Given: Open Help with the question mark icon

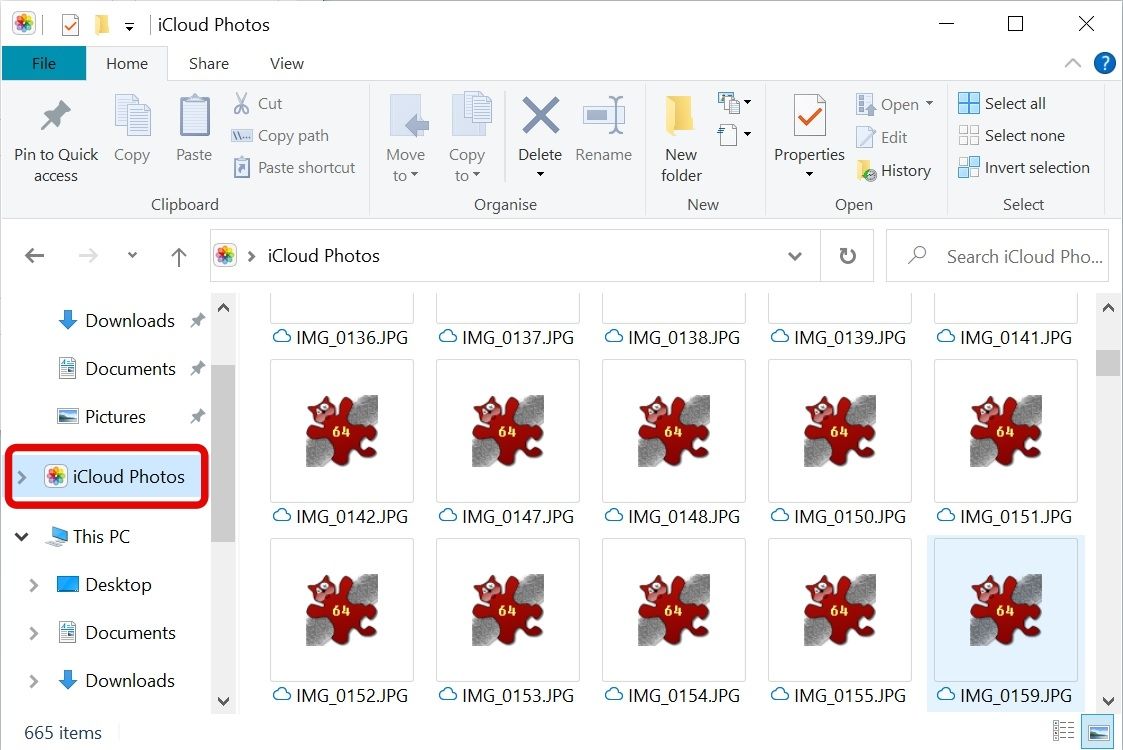Looking at the screenshot, I should pos(1104,63).
